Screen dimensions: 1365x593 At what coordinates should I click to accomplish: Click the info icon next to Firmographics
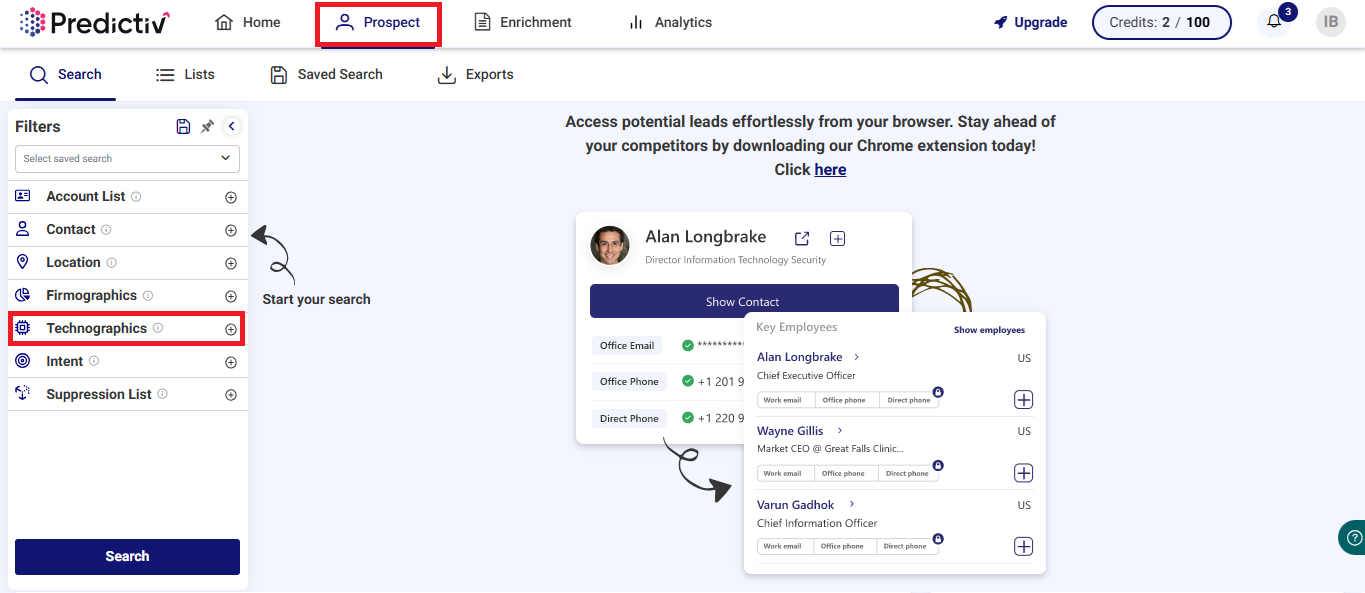pos(148,296)
